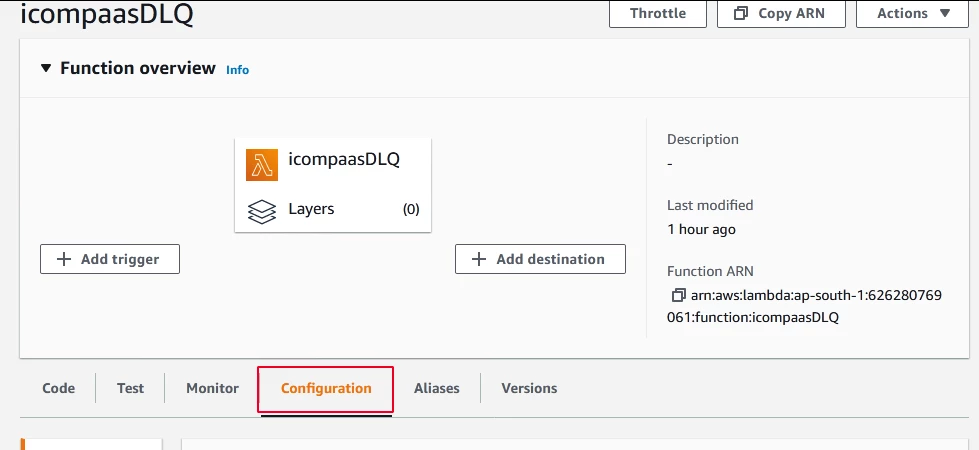Click the Last modified label
Screen dimensions: 979x450
coord(710,205)
